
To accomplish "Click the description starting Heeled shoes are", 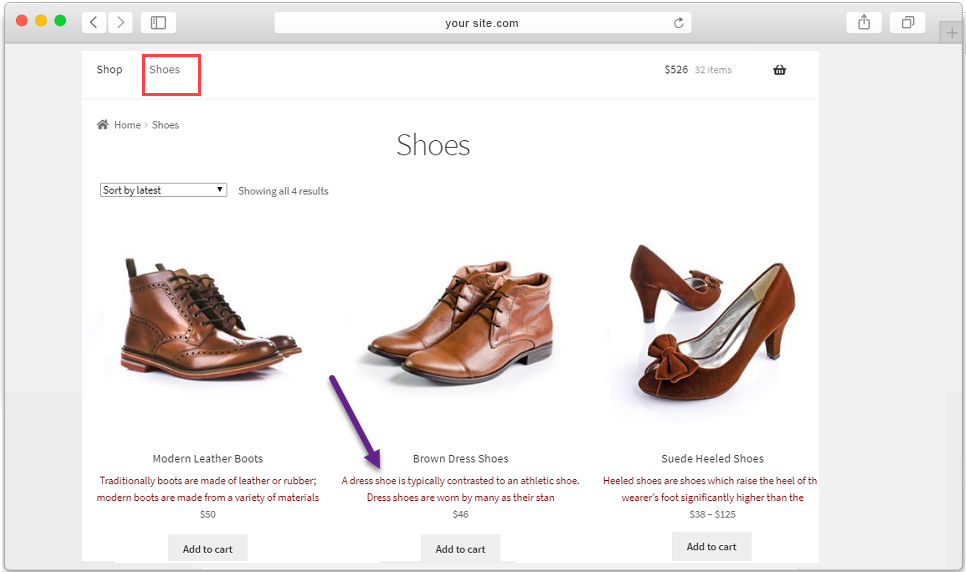I will (x=710, y=489).
